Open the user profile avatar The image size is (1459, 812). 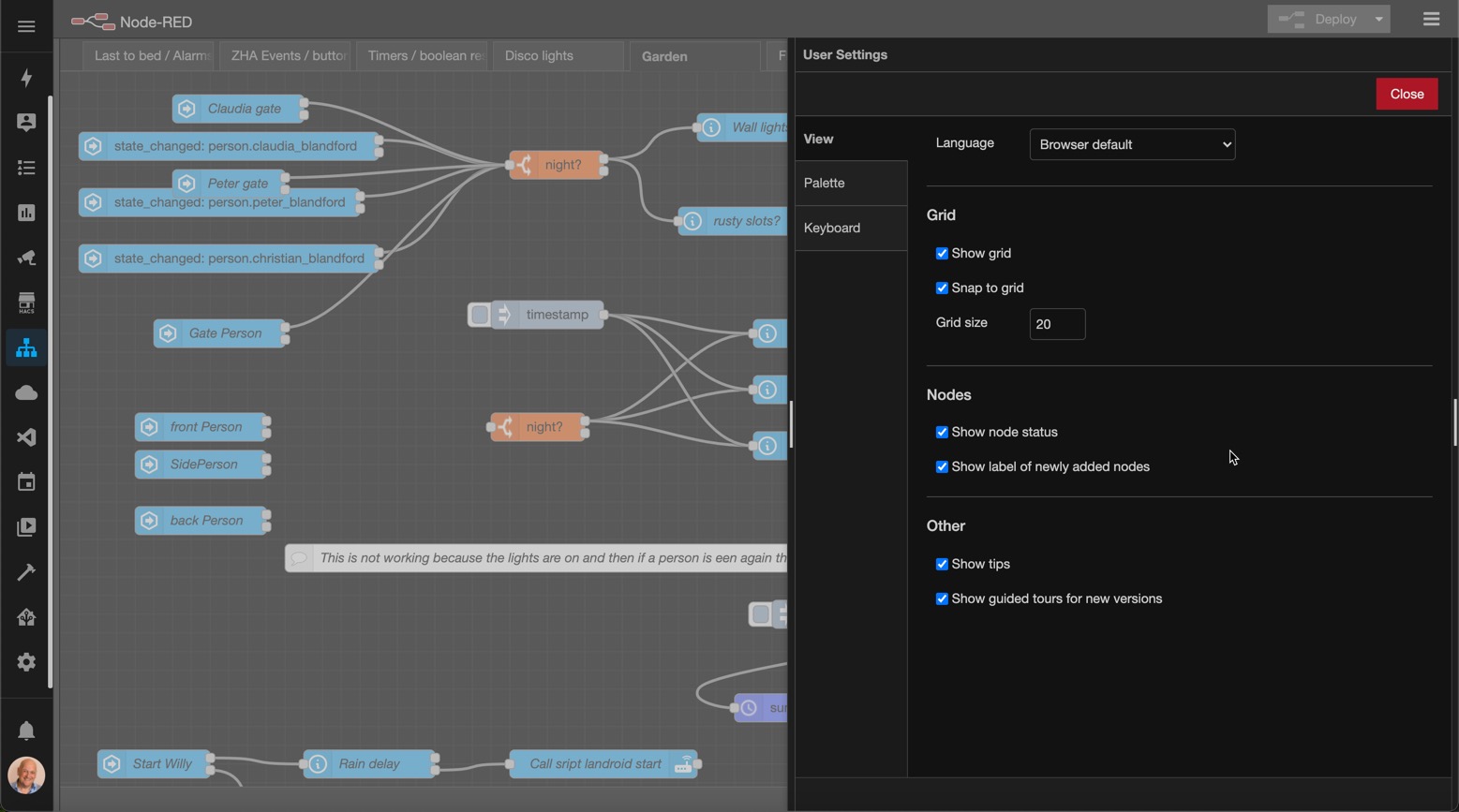26,775
